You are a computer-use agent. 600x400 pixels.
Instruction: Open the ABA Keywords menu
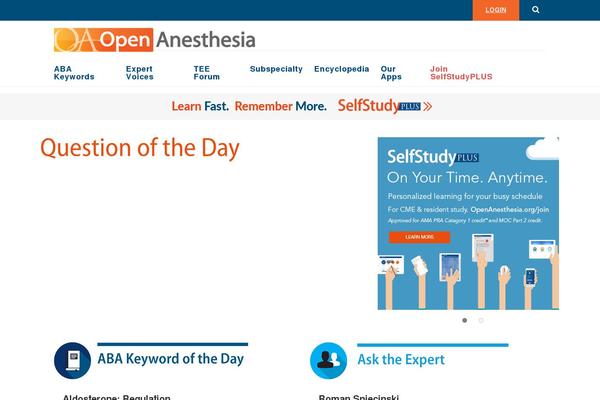[74, 73]
